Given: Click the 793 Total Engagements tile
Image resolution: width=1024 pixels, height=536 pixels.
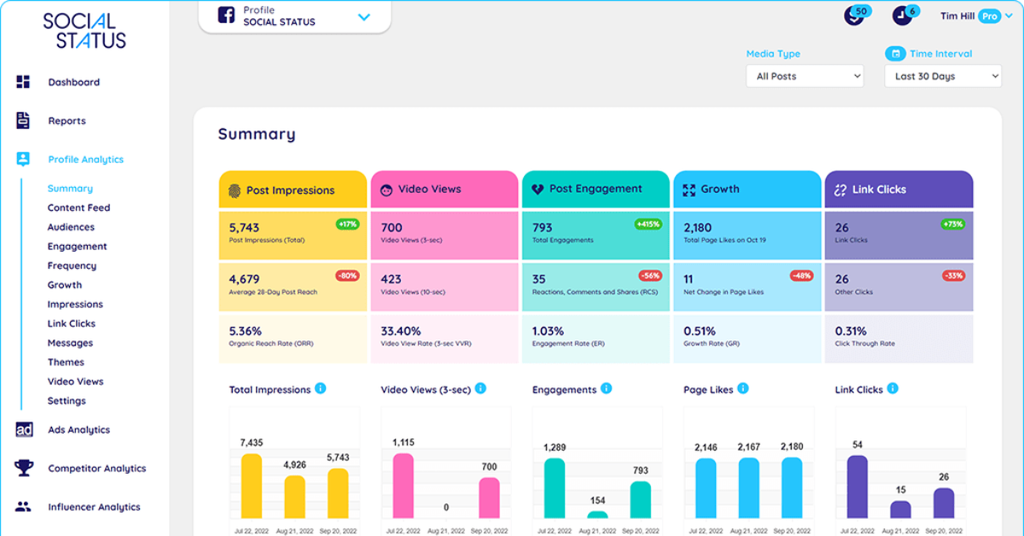Looking at the screenshot, I should [596, 235].
